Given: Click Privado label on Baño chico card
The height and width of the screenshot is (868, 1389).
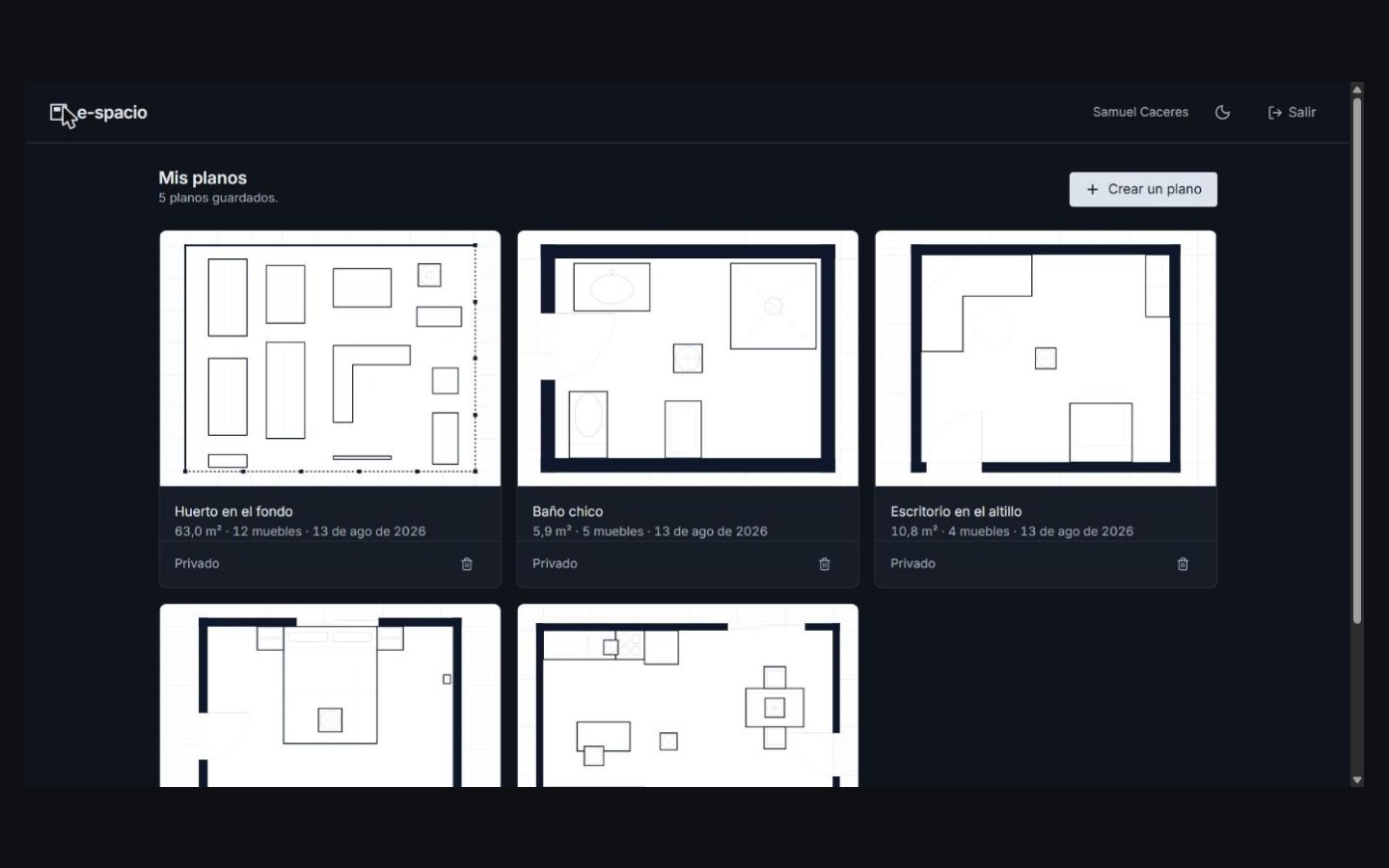Looking at the screenshot, I should [555, 563].
